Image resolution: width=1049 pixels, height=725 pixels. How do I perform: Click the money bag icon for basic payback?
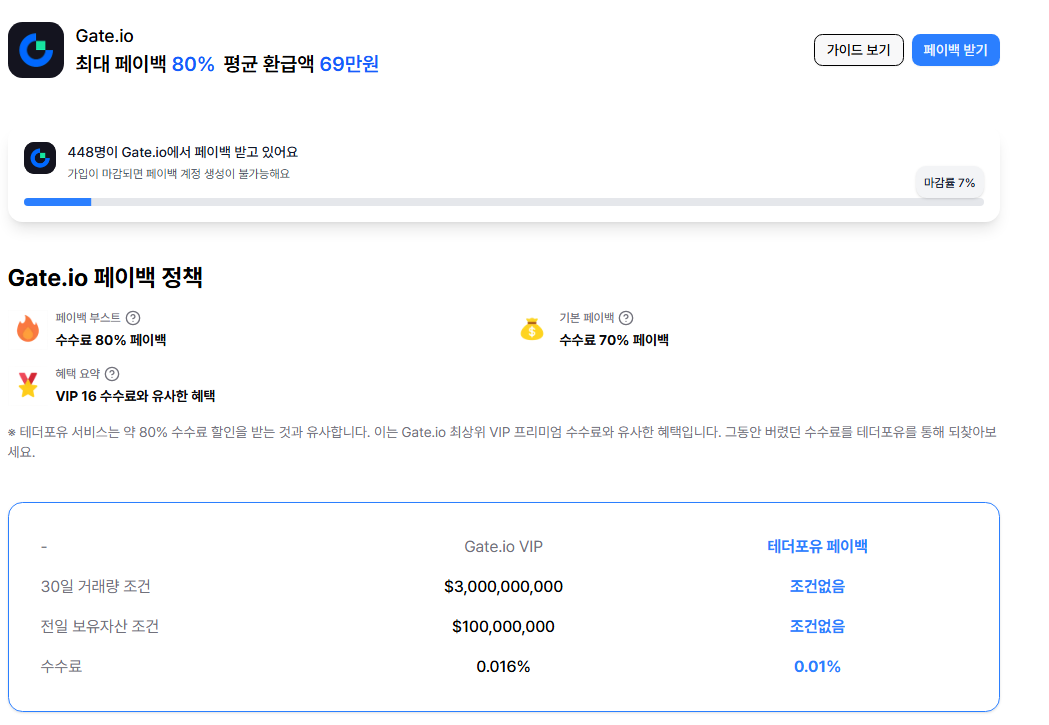(x=532, y=328)
